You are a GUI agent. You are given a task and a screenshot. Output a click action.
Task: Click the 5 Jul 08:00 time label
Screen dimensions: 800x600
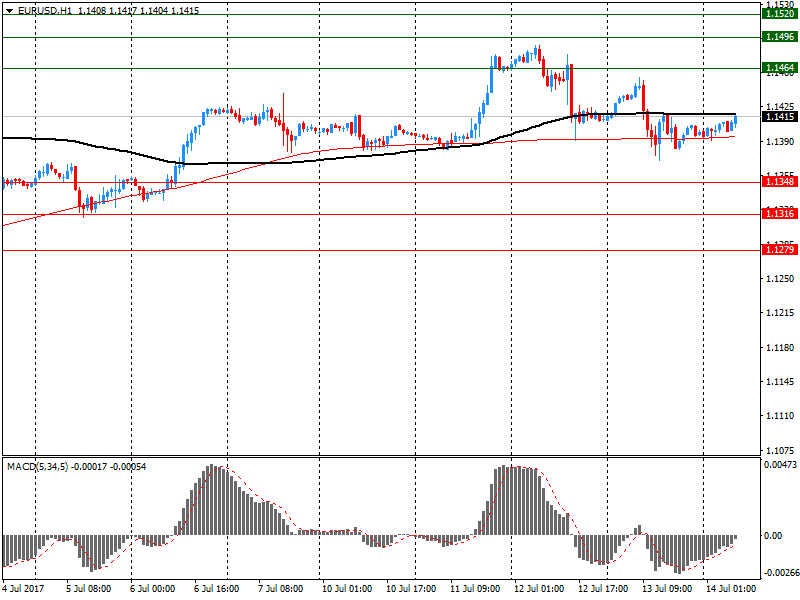(x=88, y=589)
